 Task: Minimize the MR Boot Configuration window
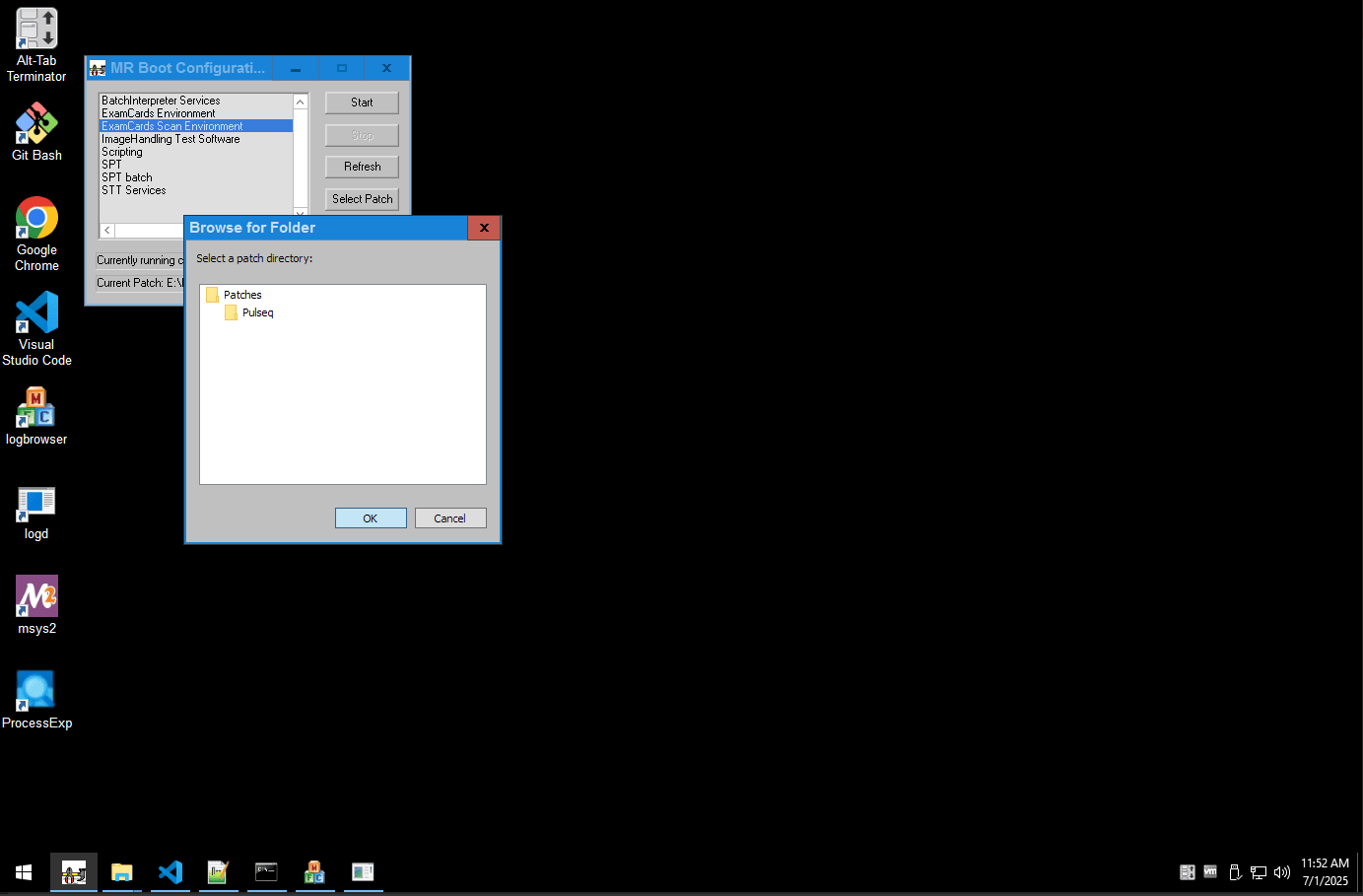click(296, 68)
